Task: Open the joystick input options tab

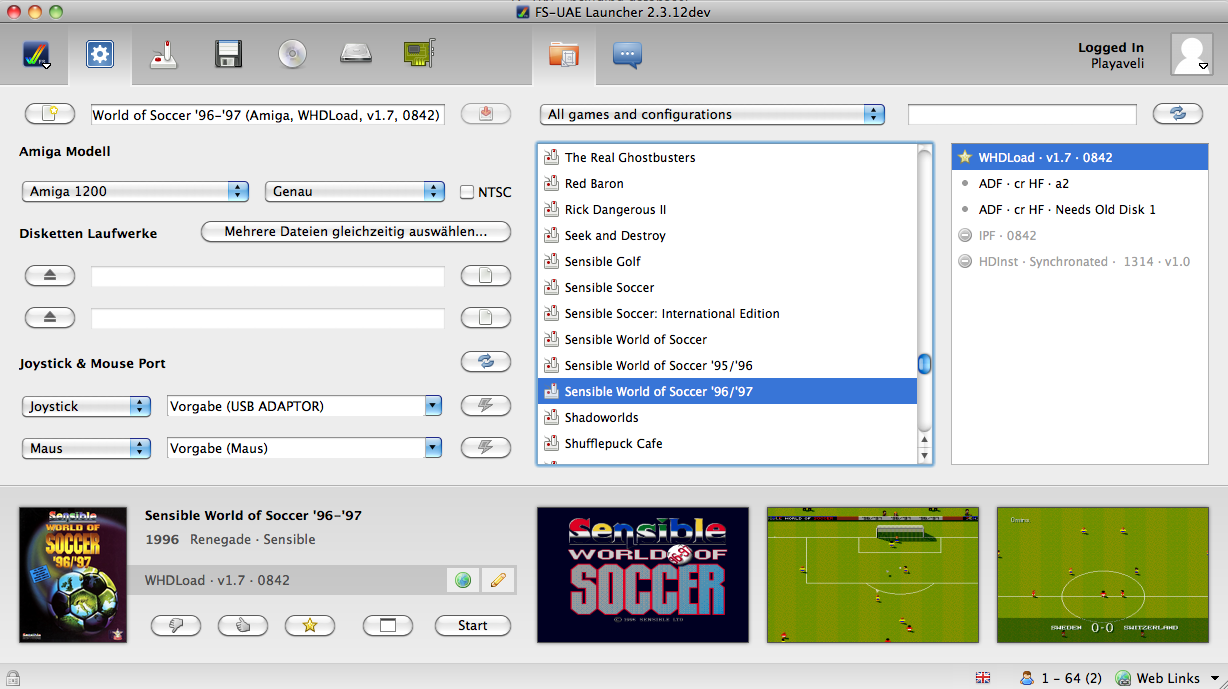Action: pos(163,55)
